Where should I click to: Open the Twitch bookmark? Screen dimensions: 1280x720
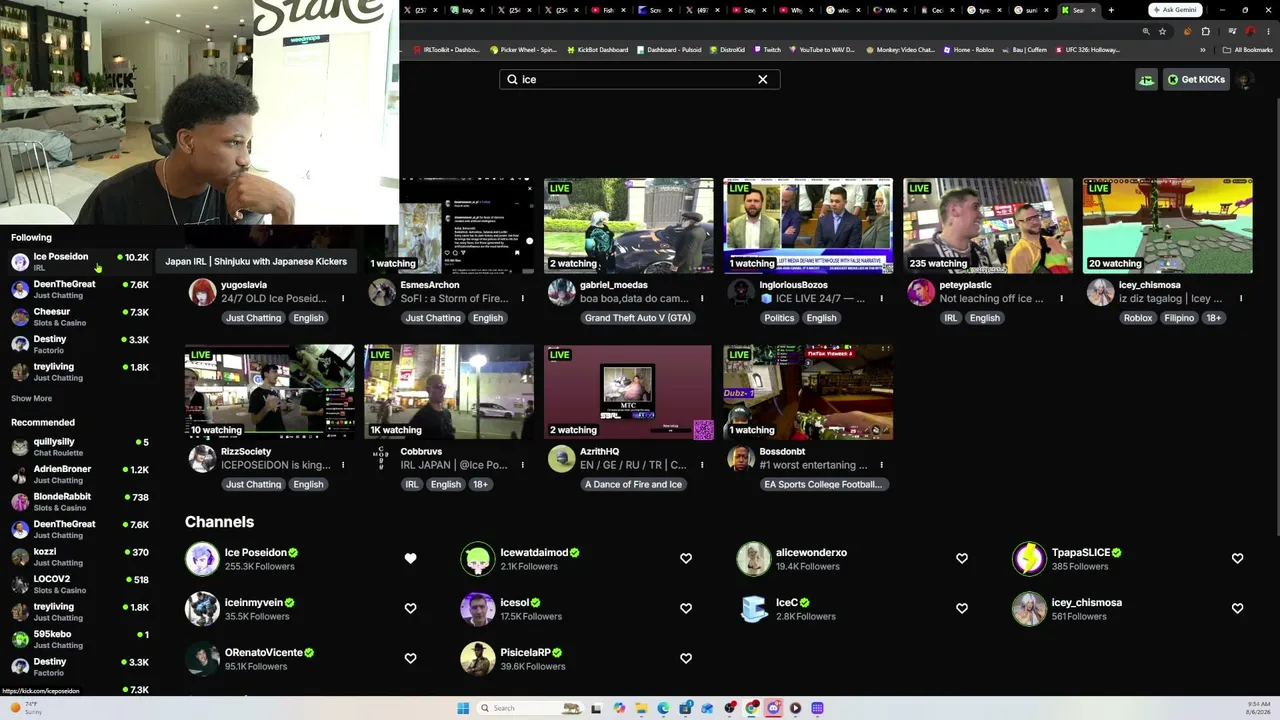tap(767, 49)
